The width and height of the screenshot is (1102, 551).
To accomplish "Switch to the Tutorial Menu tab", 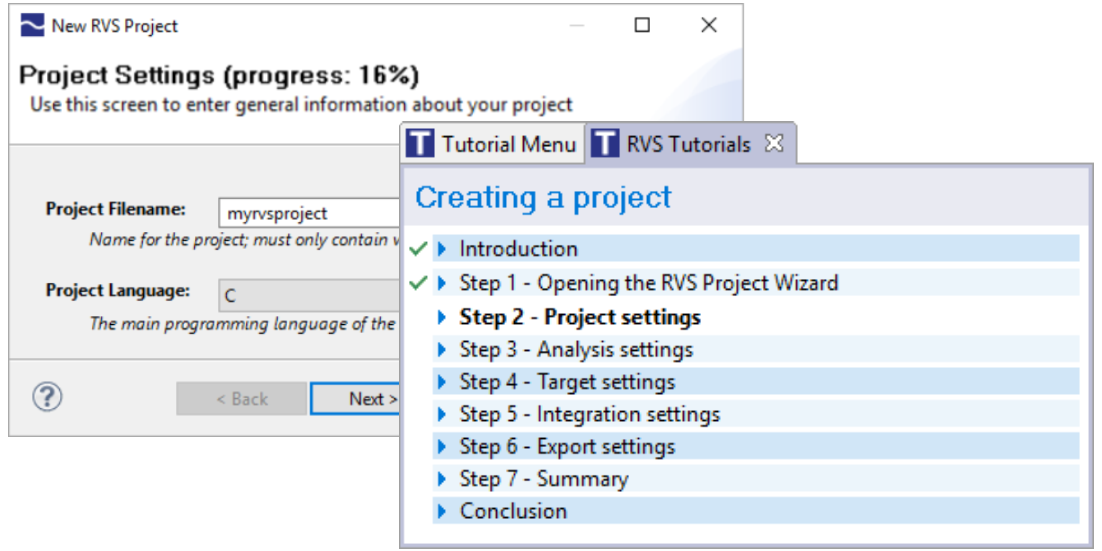I will tap(493, 144).
